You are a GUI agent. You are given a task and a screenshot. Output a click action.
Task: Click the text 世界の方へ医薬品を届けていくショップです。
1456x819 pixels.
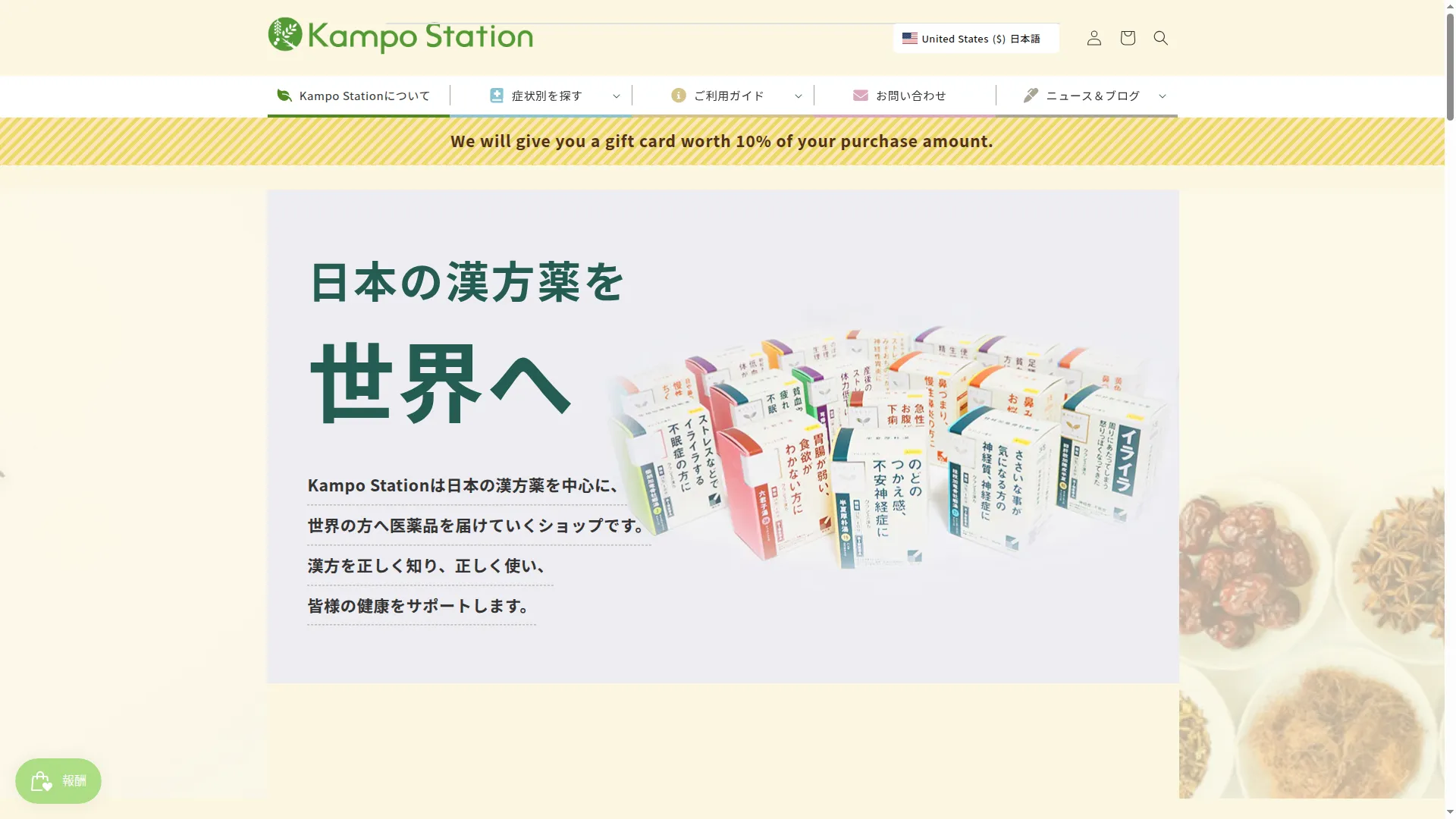click(479, 526)
